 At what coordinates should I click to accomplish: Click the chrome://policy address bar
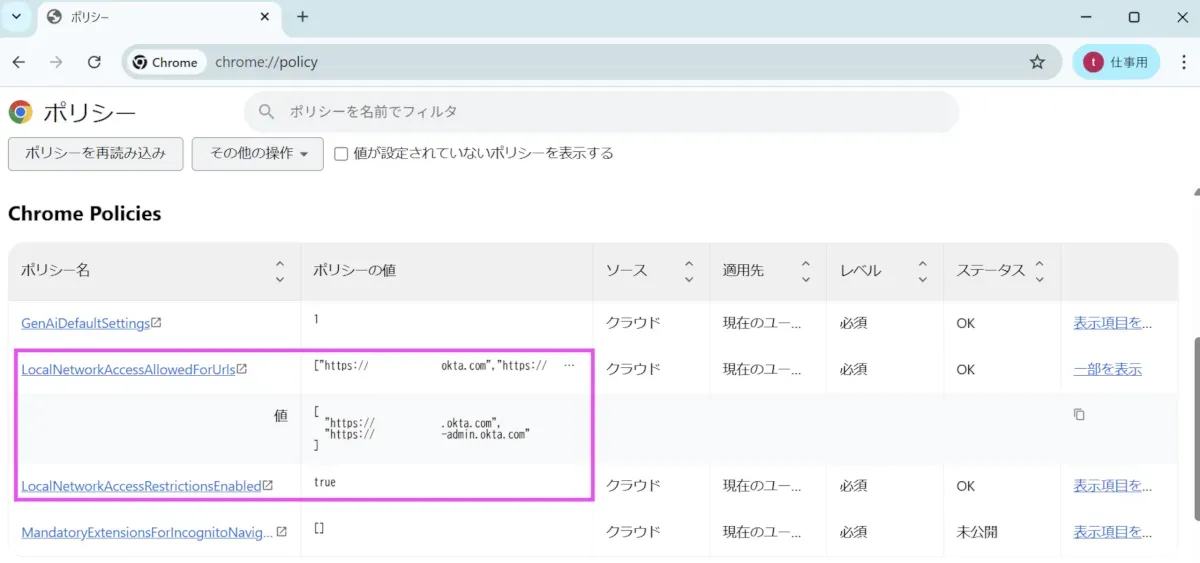pos(600,62)
